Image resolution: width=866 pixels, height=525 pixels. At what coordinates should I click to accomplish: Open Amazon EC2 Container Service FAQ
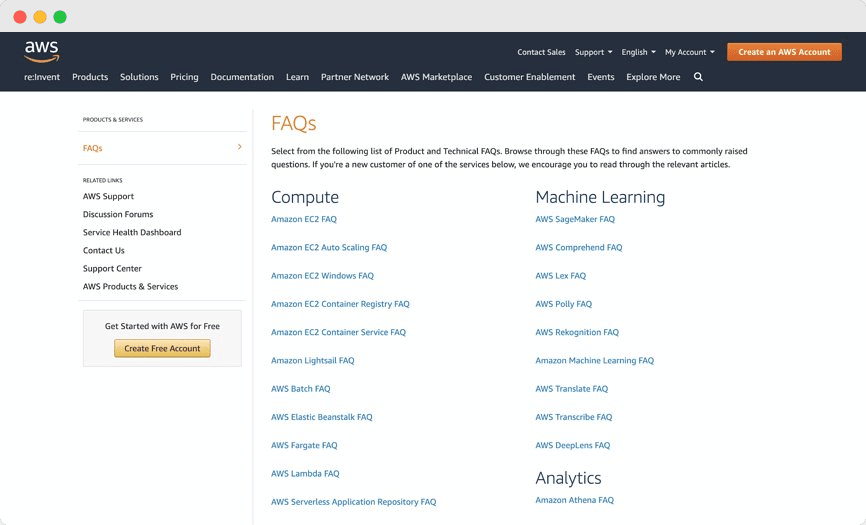pos(339,332)
